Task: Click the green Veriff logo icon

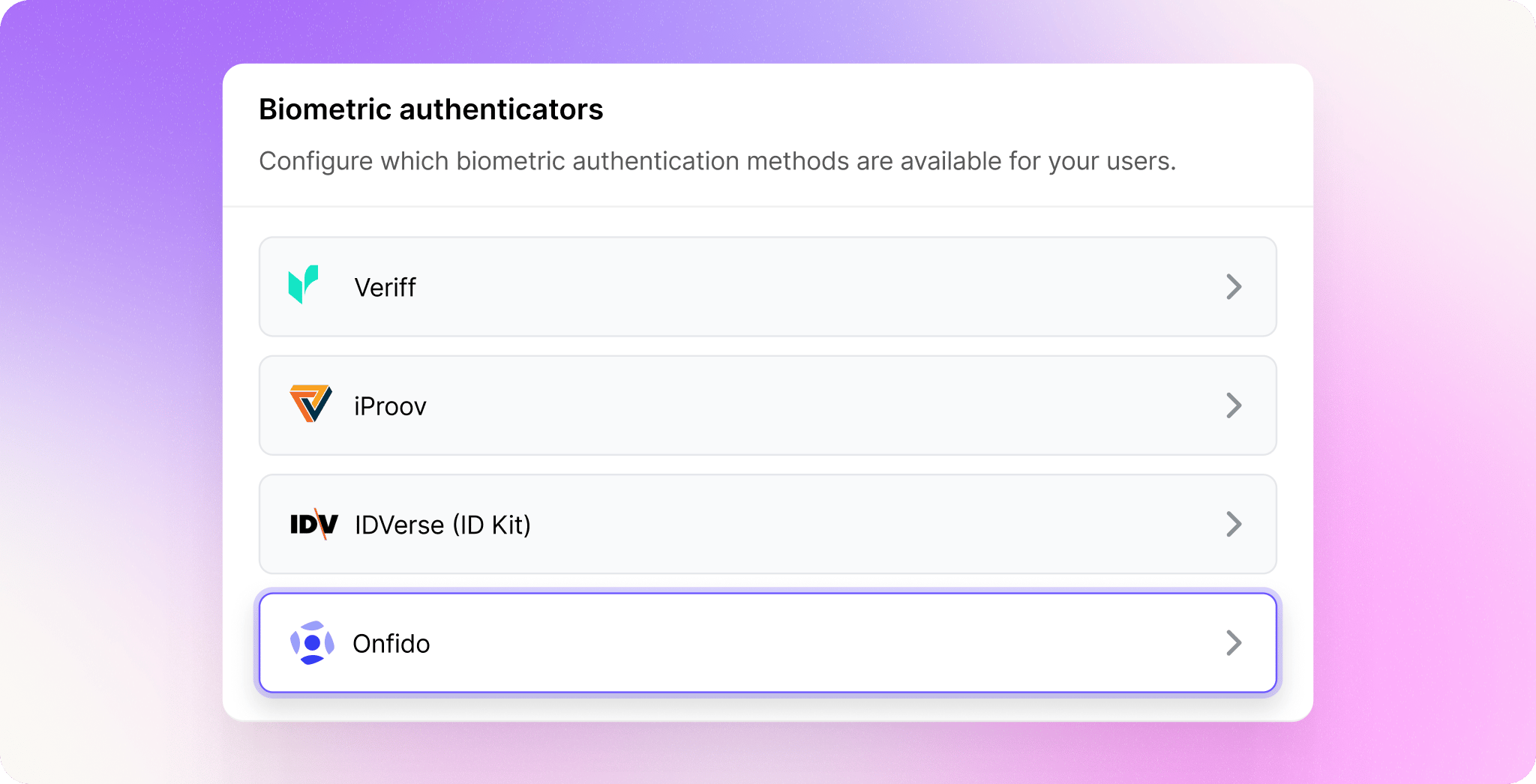Action: pos(304,285)
